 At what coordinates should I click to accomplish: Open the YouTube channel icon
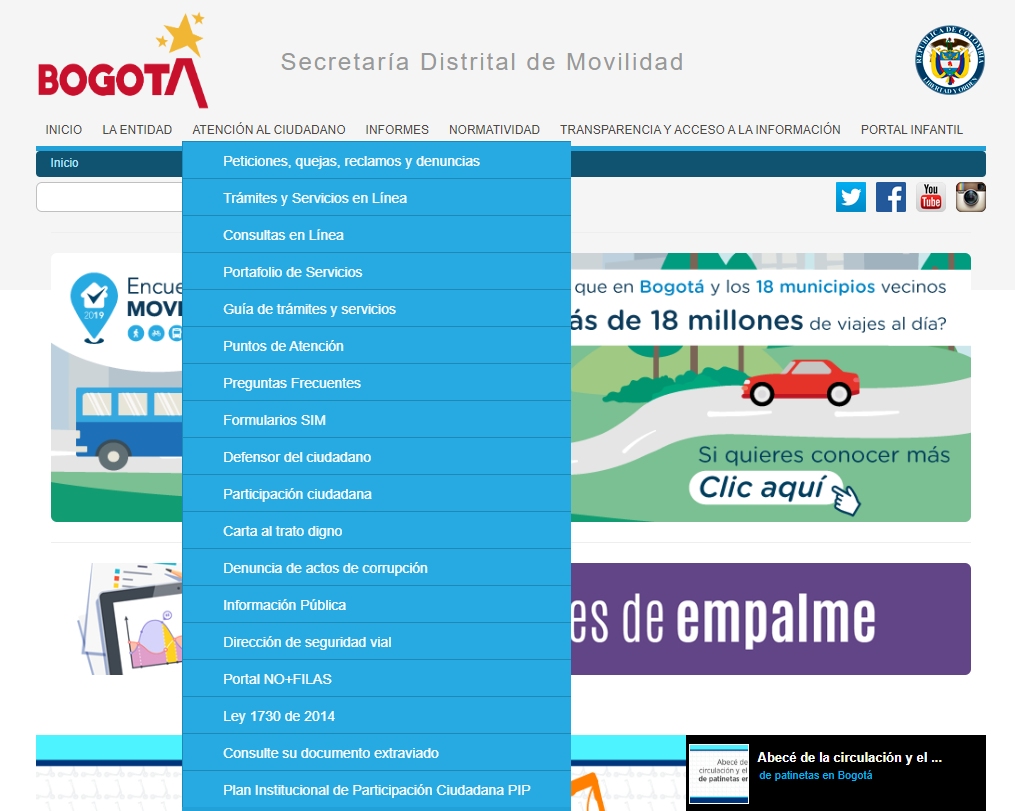(x=930, y=197)
